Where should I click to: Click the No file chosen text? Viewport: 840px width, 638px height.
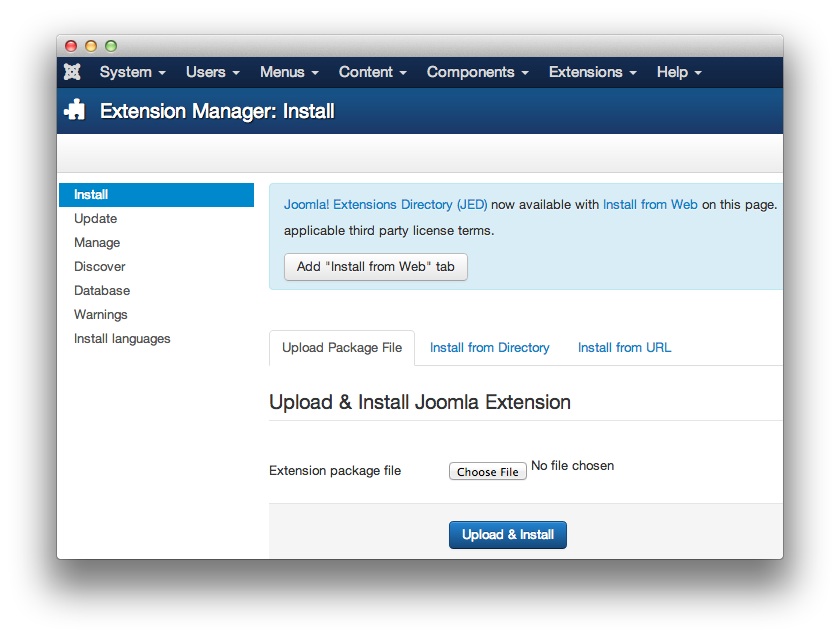pyautogui.click(x=573, y=466)
